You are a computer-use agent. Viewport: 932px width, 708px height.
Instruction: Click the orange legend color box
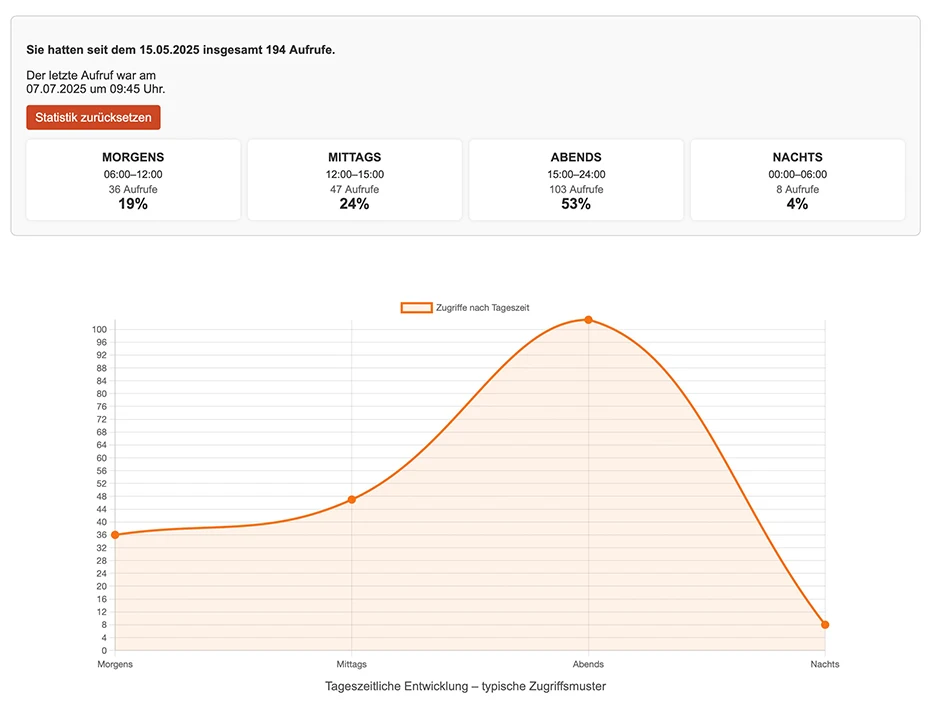(x=416, y=308)
